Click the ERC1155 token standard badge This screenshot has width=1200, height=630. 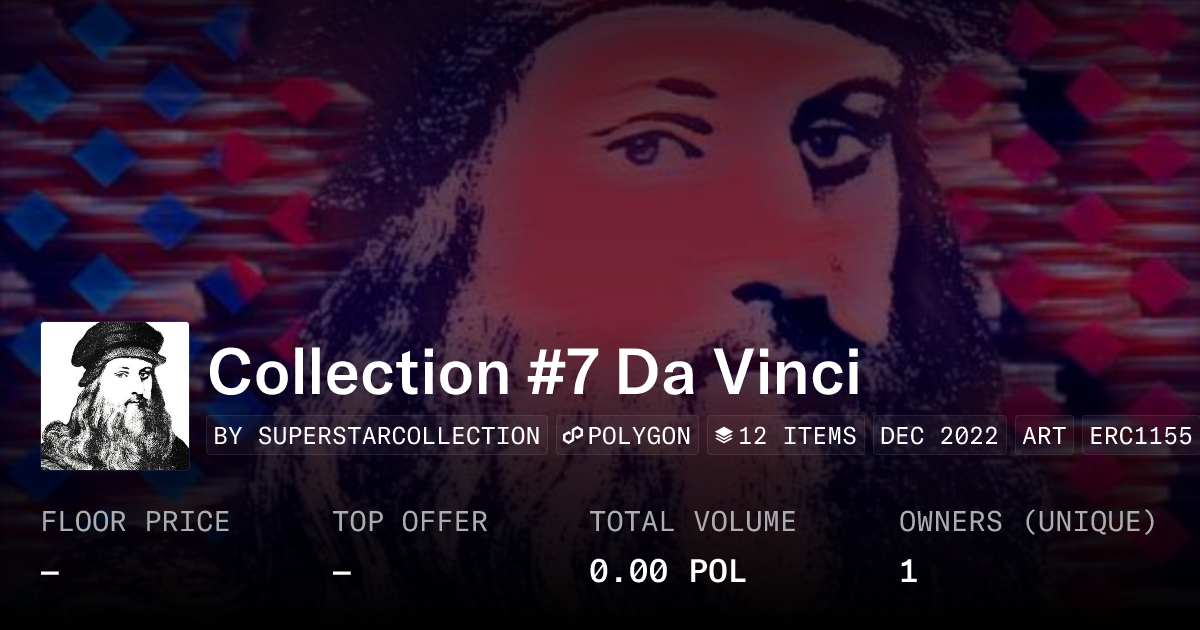coord(1141,436)
